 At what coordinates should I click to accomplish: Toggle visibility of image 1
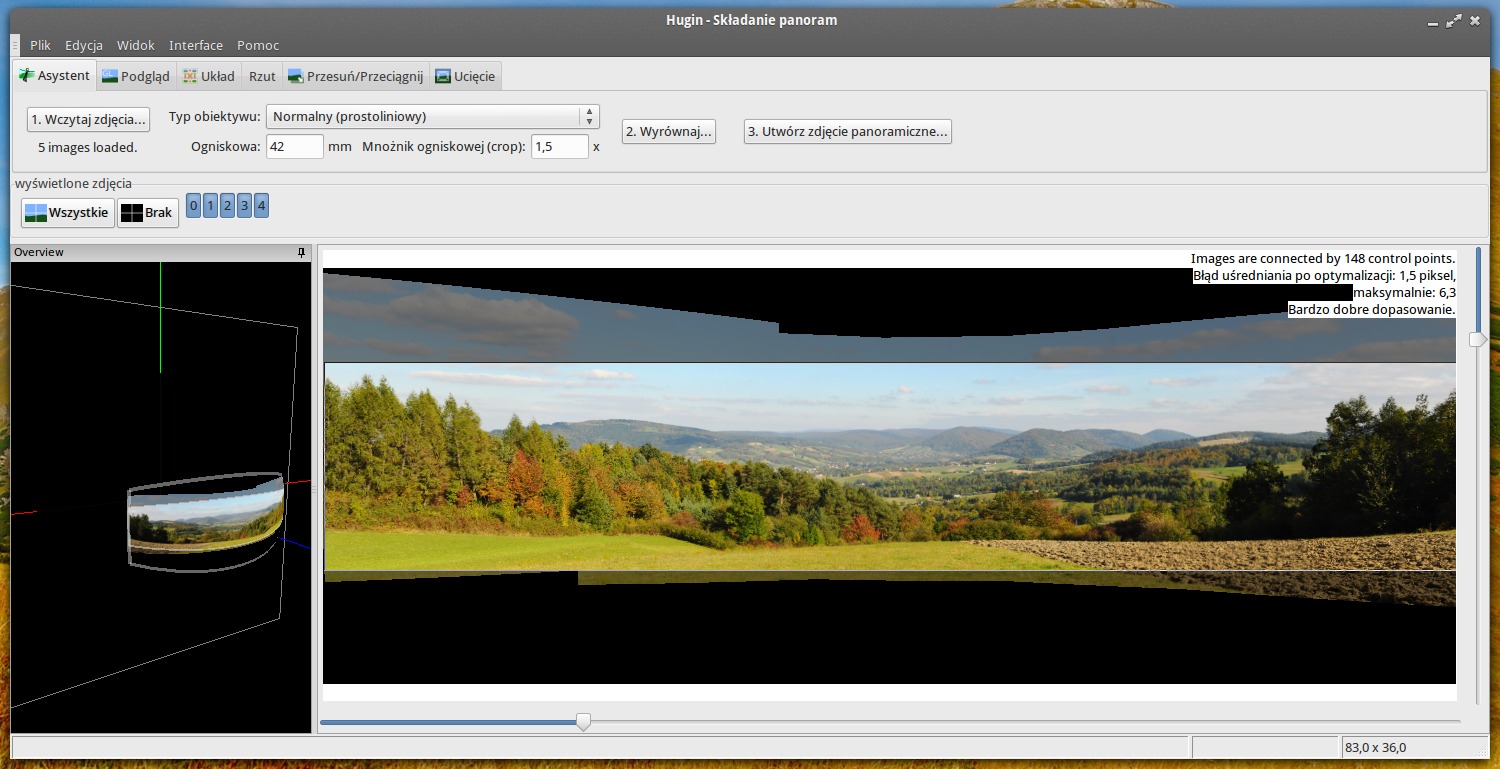tap(211, 206)
